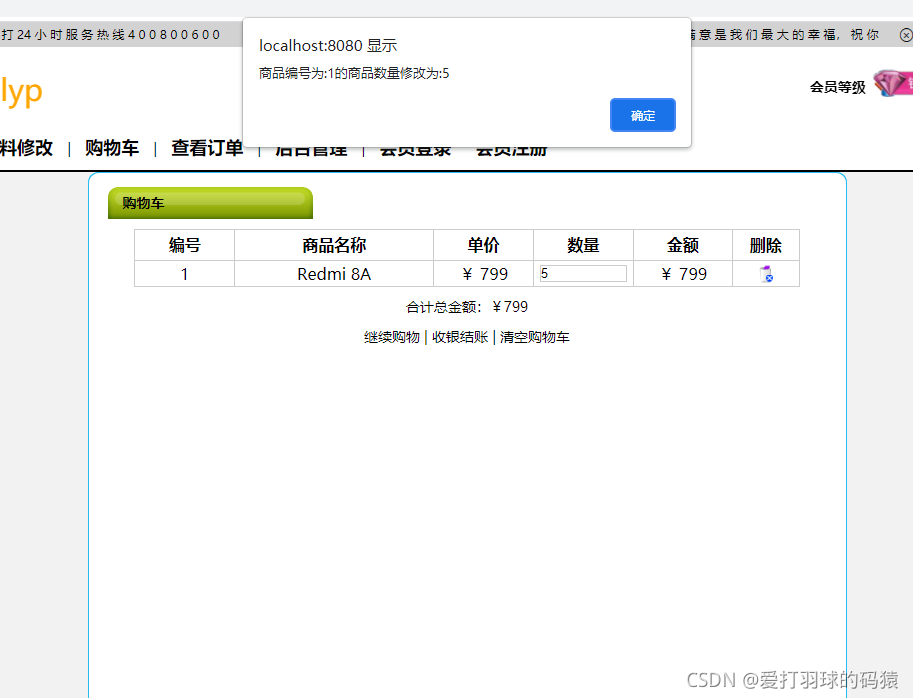The image size is (913, 698).
Task: Click the 商品名称 column header
Action: click(333, 245)
